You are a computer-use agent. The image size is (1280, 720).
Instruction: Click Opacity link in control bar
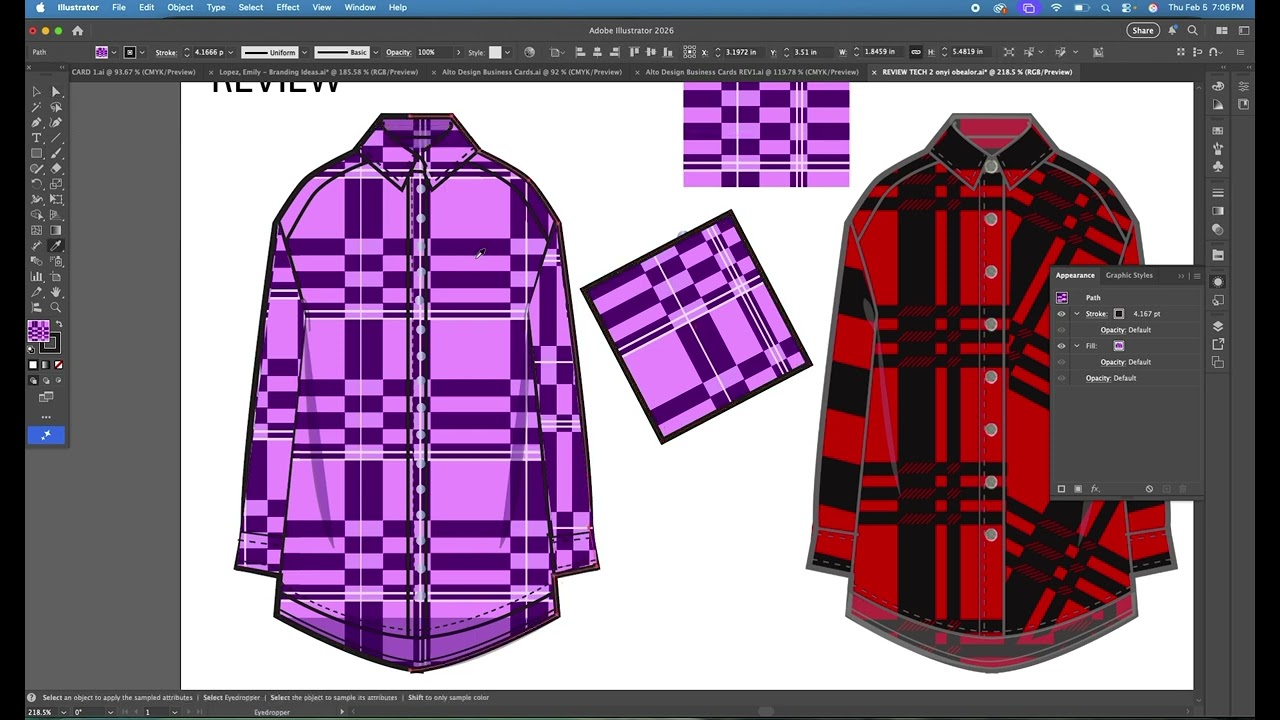tap(398, 52)
